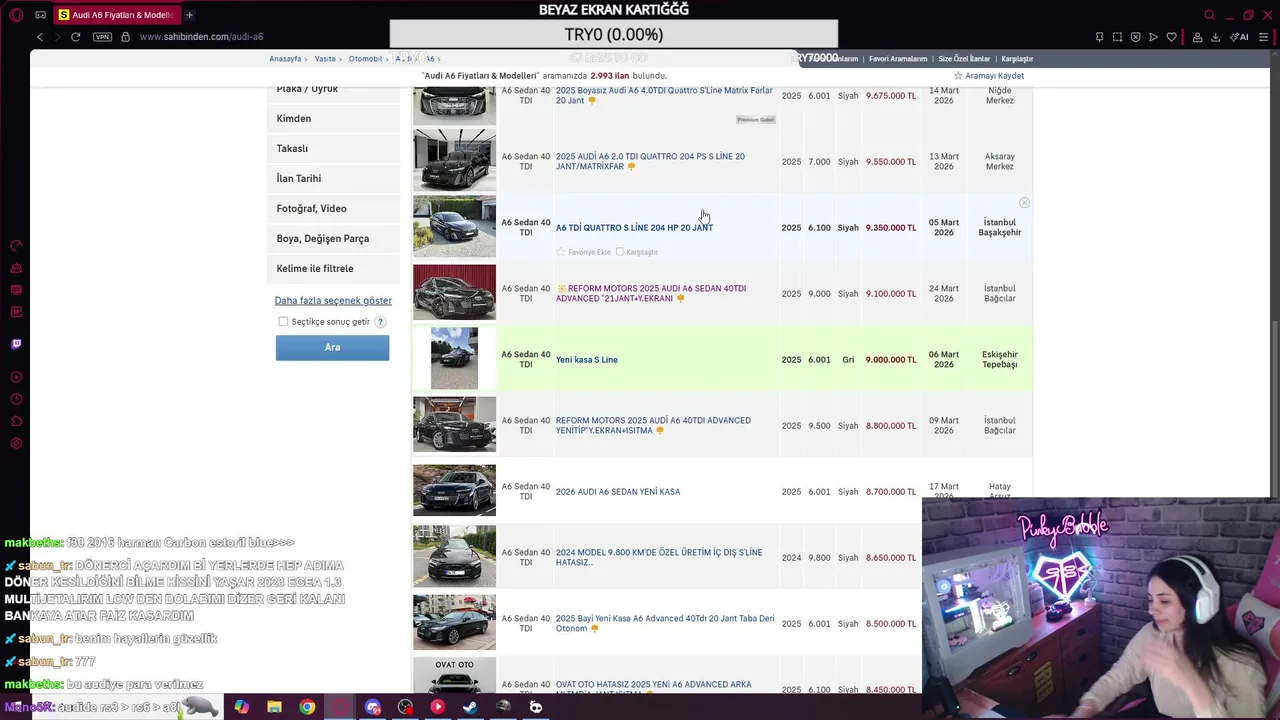
Task: Tick Seçtikçe sonuç getir checkbox
Action: (x=283, y=322)
